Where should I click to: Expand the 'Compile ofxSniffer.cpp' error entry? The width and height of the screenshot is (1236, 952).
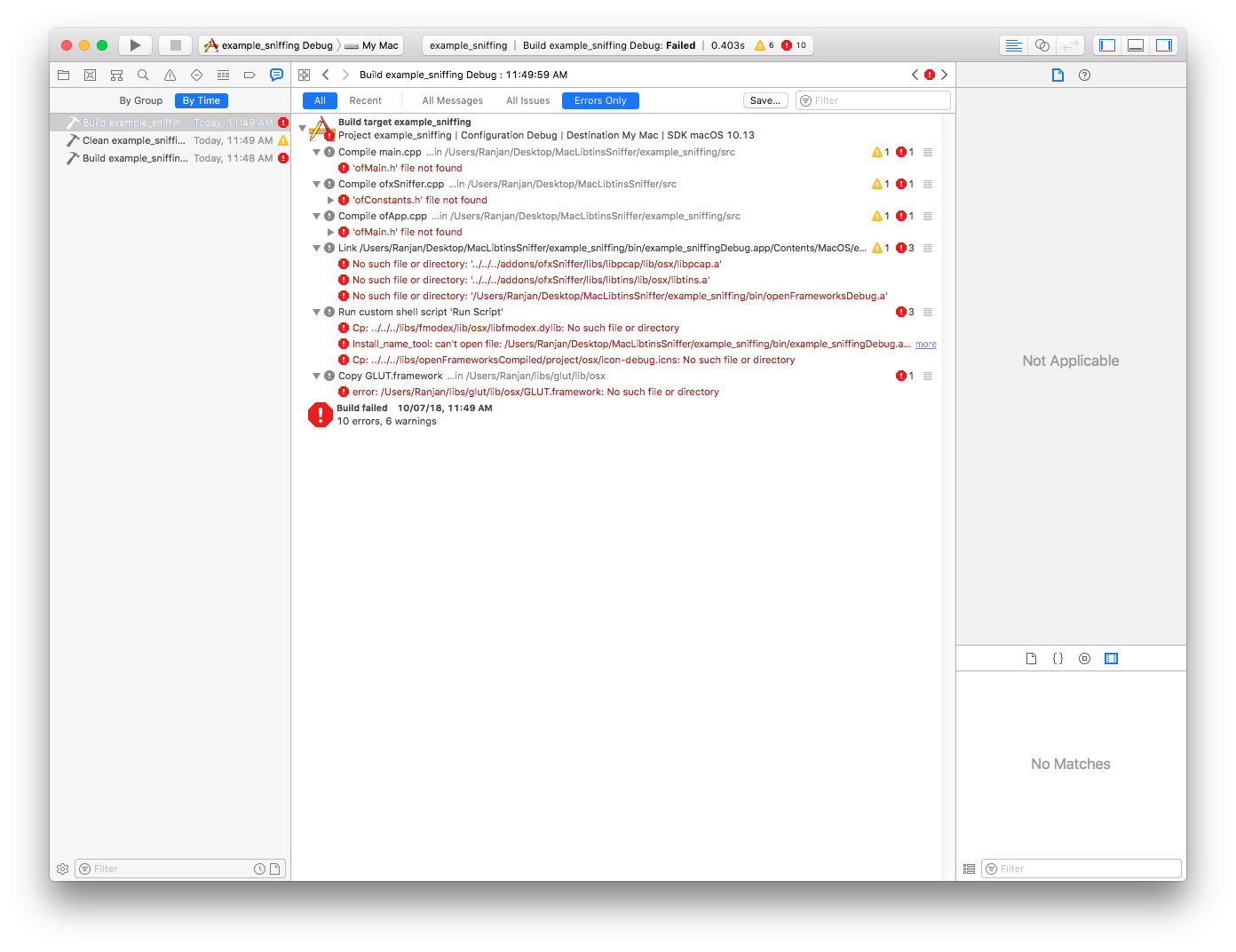click(317, 184)
